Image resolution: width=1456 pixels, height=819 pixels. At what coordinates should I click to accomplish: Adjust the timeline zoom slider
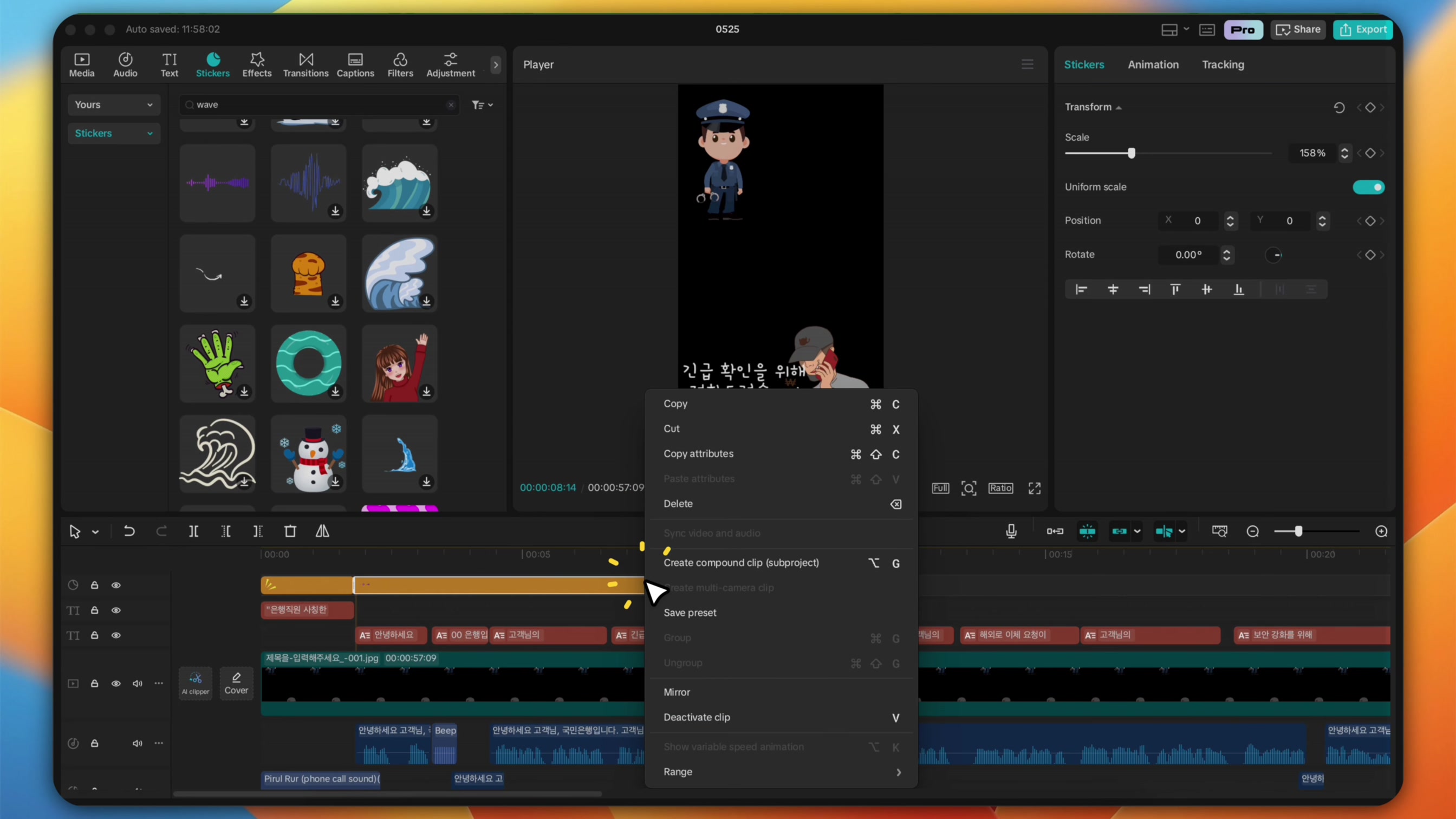(1298, 531)
